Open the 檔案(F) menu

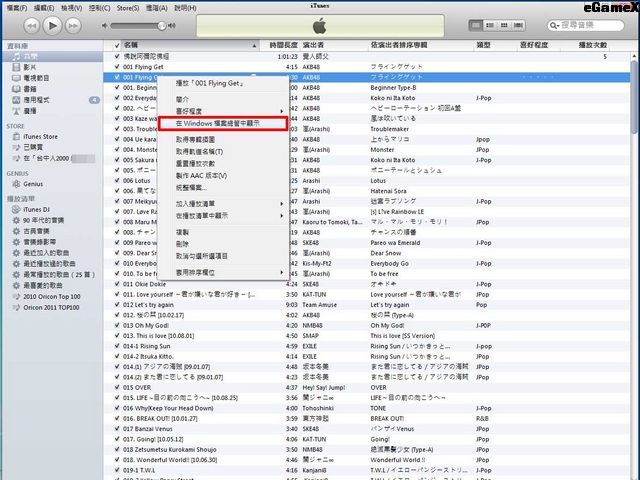[x=17, y=8]
